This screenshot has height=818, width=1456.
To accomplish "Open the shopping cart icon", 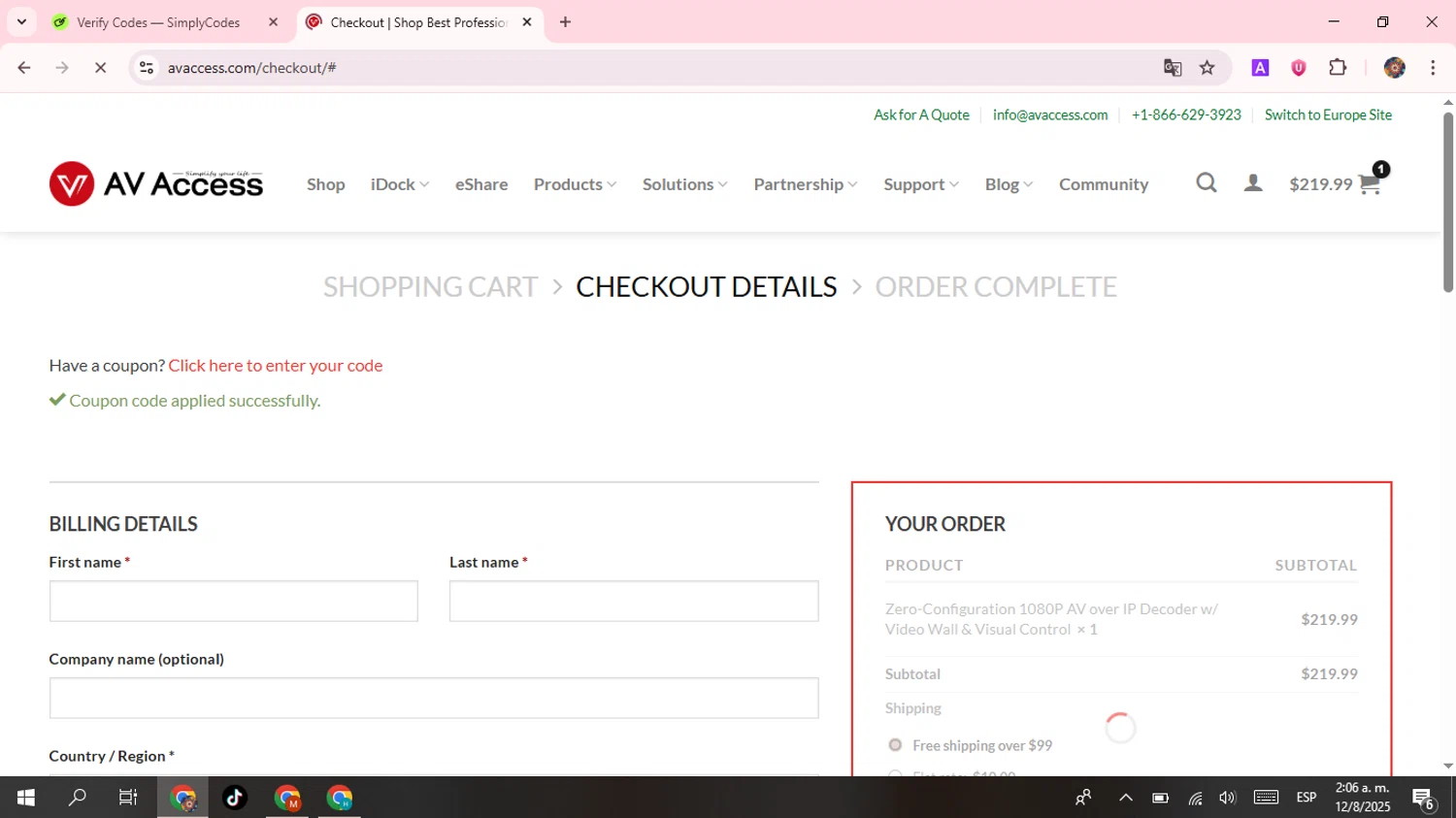I will (x=1370, y=183).
